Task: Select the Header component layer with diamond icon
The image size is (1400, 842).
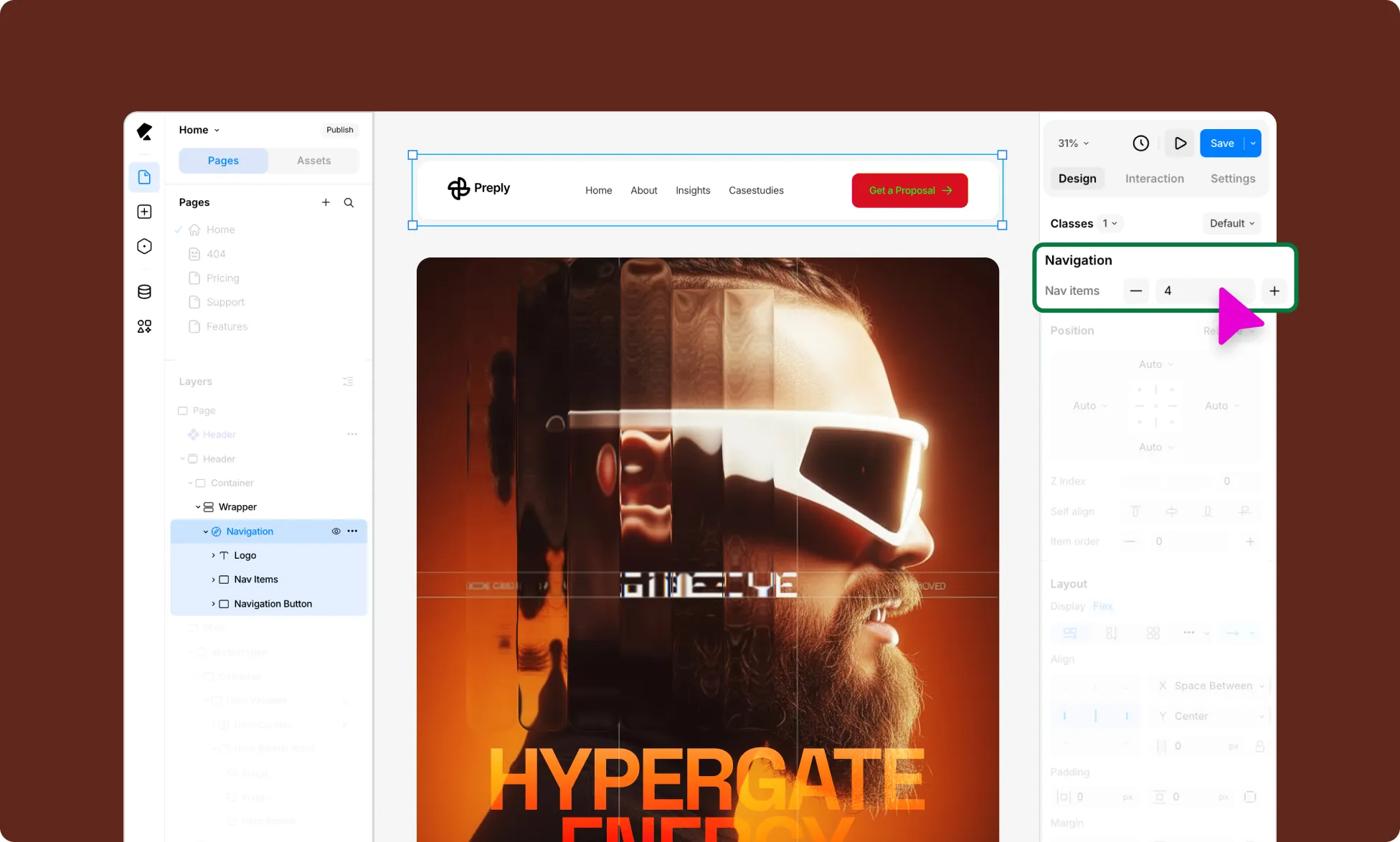Action: pos(219,435)
